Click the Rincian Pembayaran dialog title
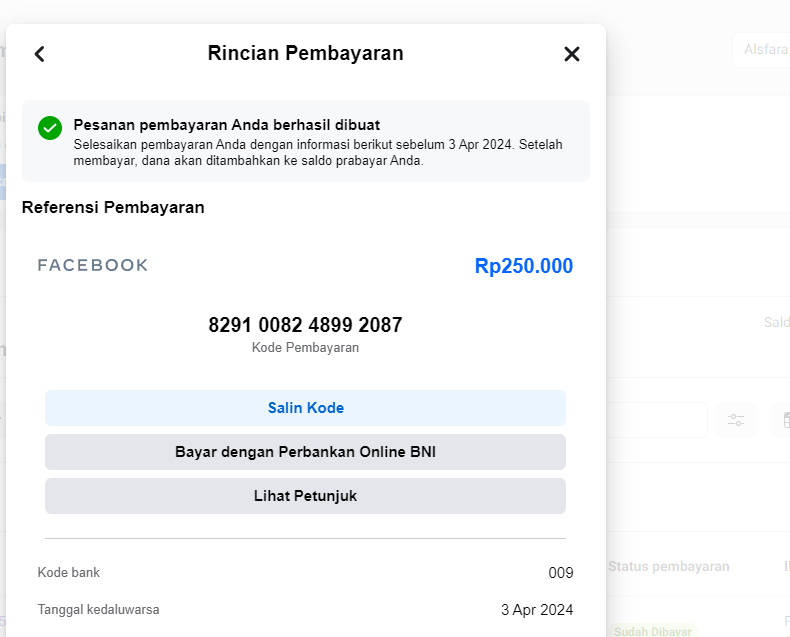The image size is (790, 637). click(305, 54)
